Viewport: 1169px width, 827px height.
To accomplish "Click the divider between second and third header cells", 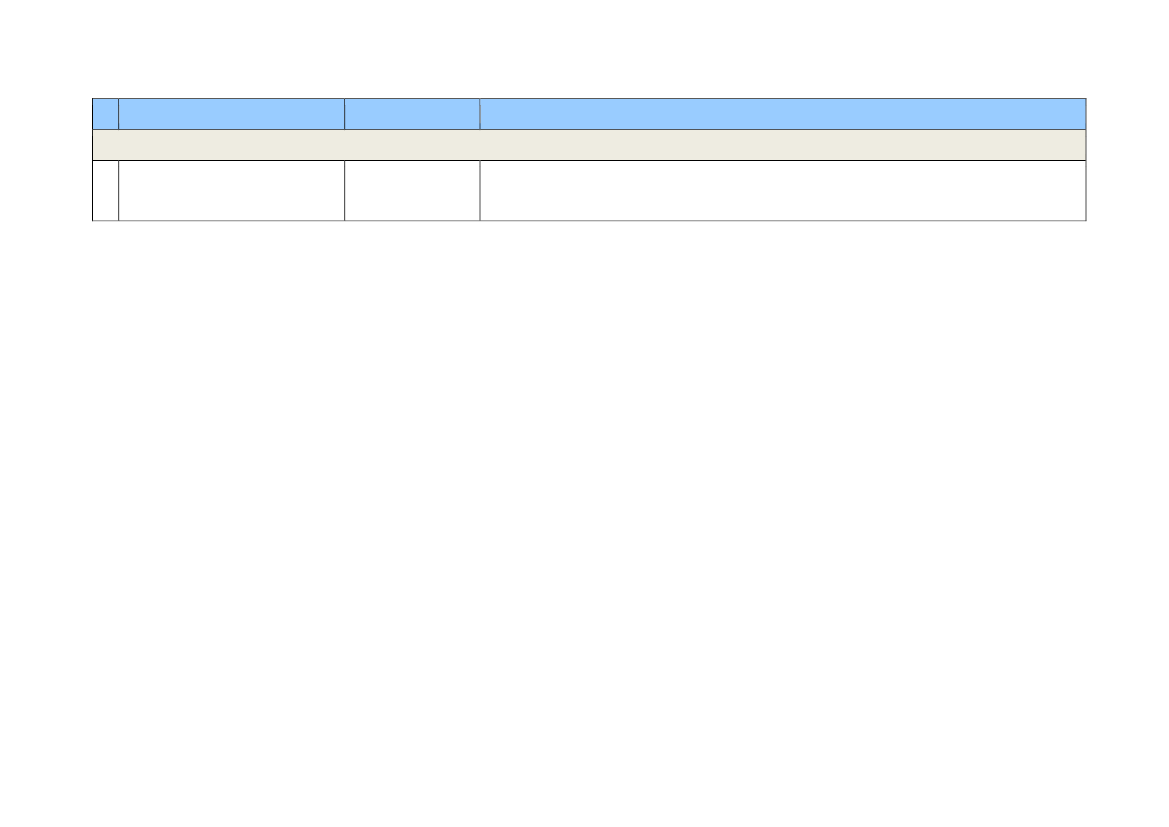I will click(344, 114).
